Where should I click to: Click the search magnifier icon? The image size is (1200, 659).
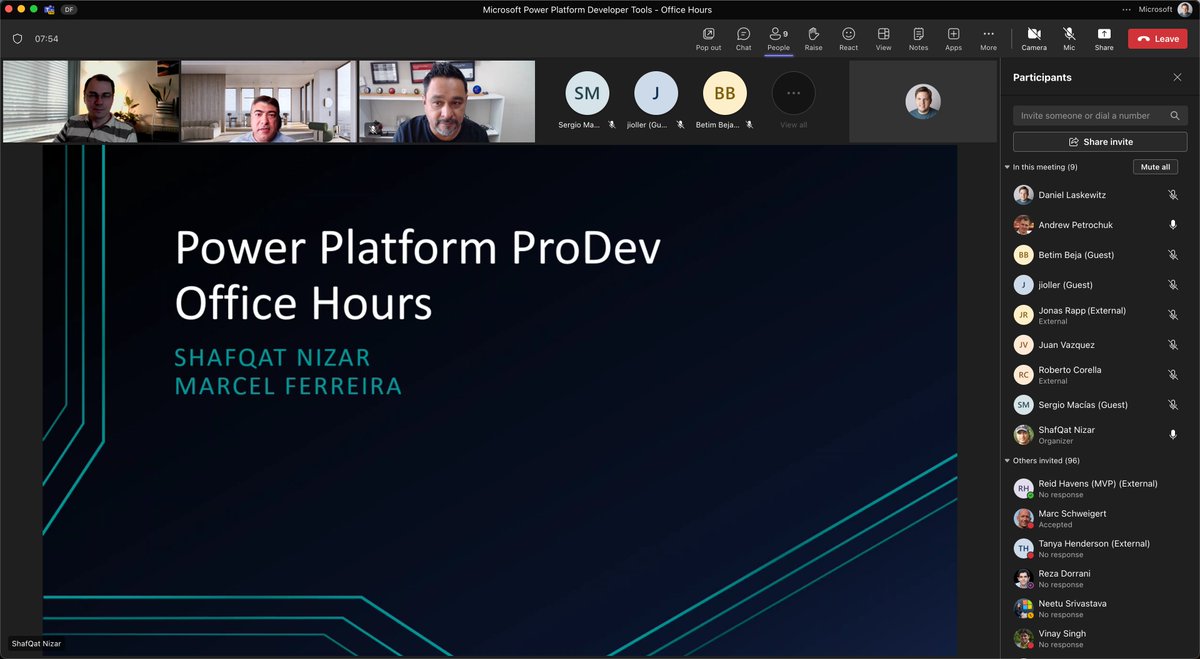[1175, 116]
